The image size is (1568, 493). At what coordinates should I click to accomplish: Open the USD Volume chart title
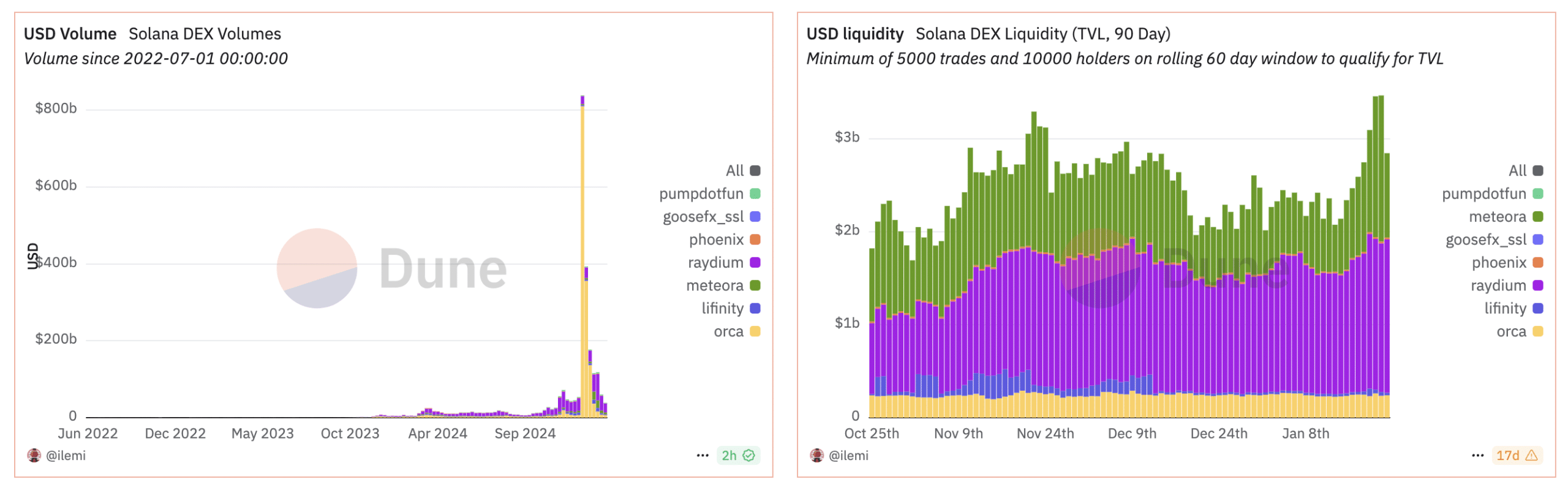point(70,34)
